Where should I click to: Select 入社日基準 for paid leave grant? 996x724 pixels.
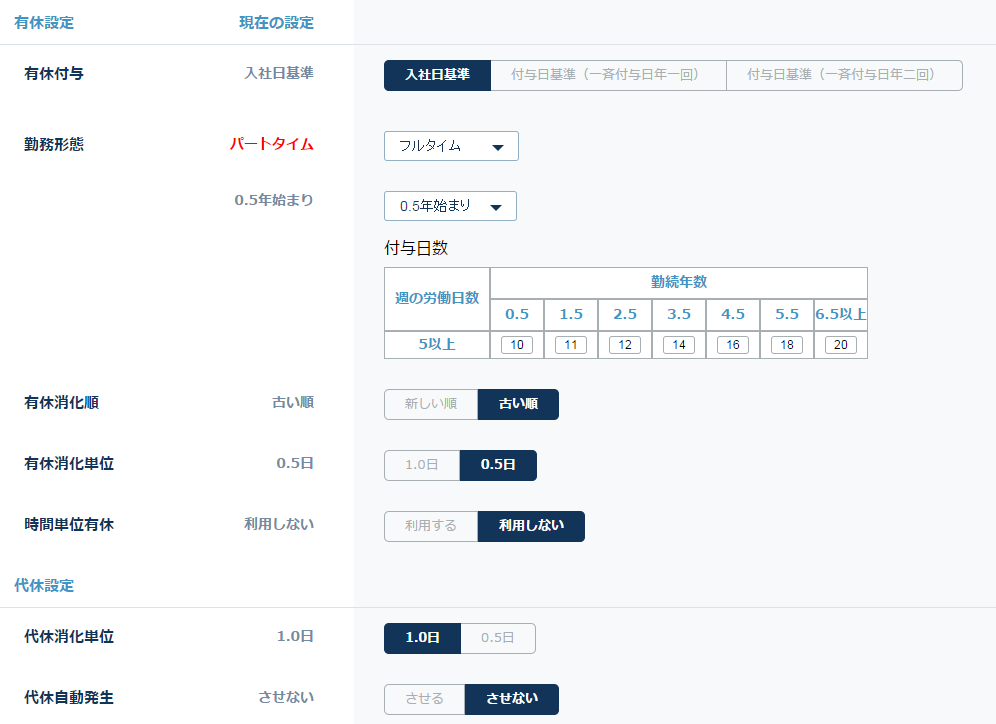point(437,75)
